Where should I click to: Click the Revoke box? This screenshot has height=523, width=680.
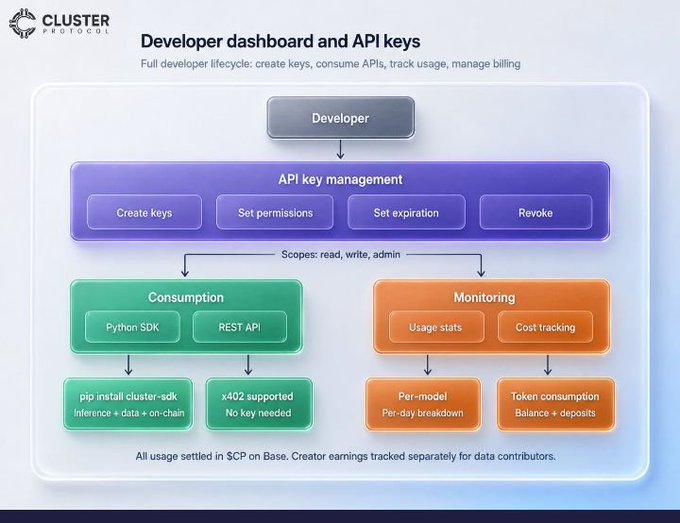[536, 212]
